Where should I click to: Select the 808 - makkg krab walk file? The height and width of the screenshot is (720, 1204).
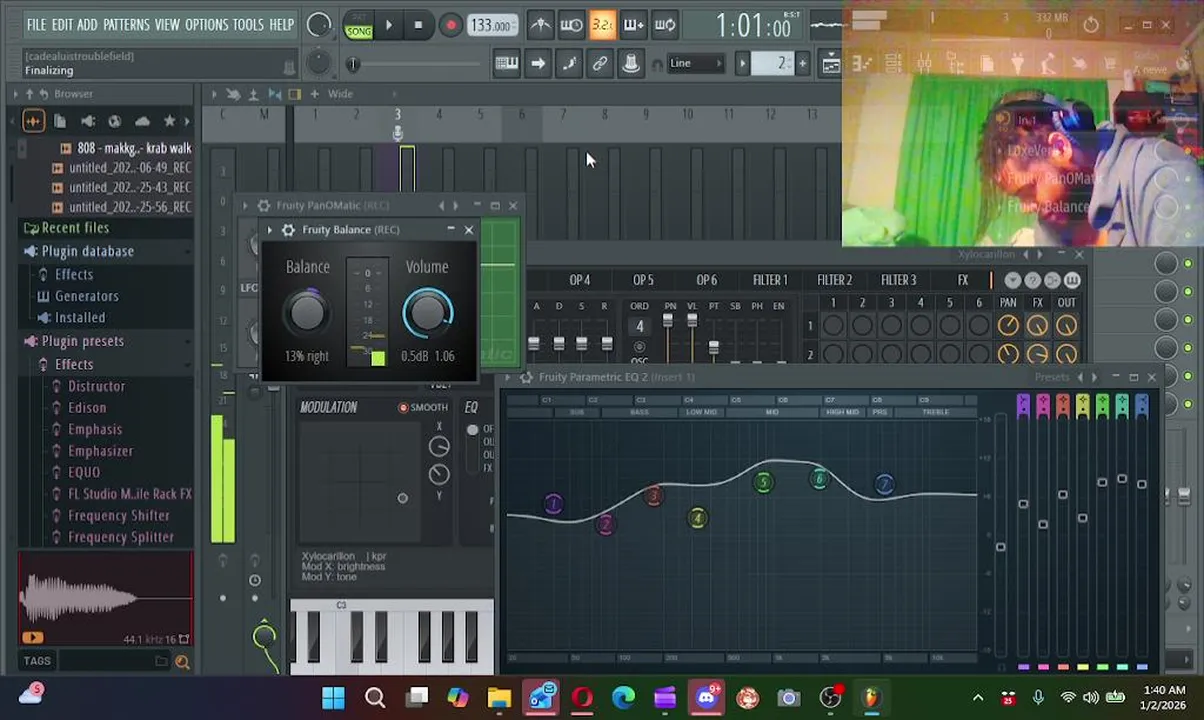pos(134,148)
